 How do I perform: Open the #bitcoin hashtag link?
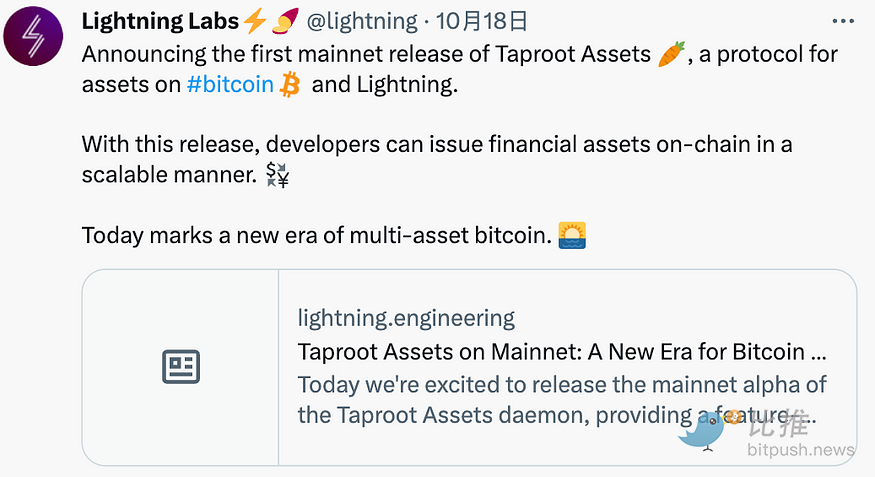(x=230, y=84)
